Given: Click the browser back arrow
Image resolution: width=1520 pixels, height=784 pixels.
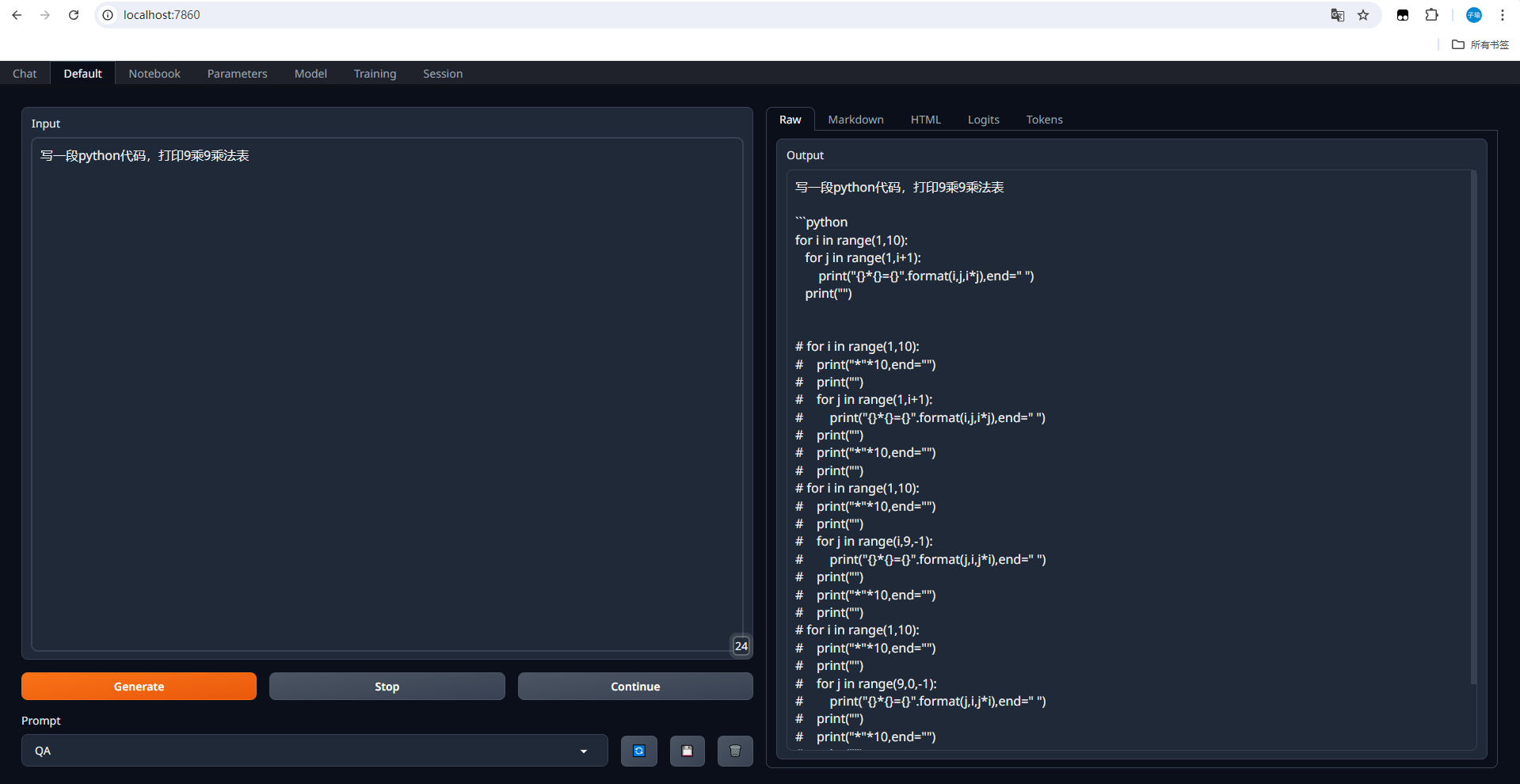Looking at the screenshot, I should tap(17, 15).
